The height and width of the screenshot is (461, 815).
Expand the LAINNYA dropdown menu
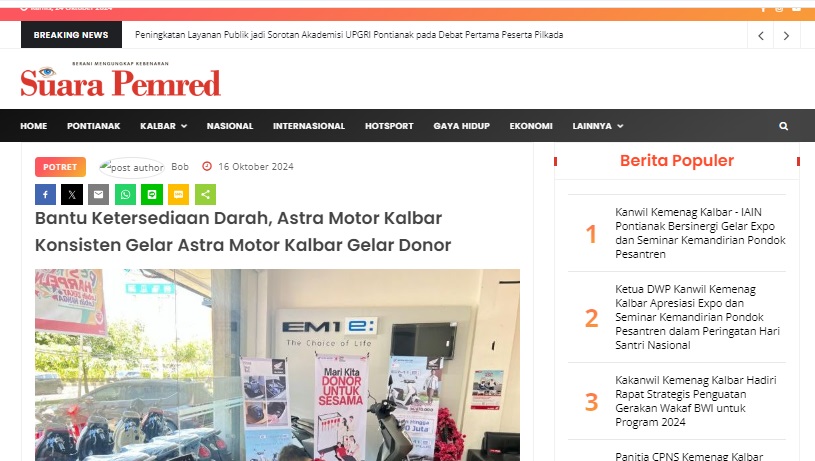pos(598,126)
